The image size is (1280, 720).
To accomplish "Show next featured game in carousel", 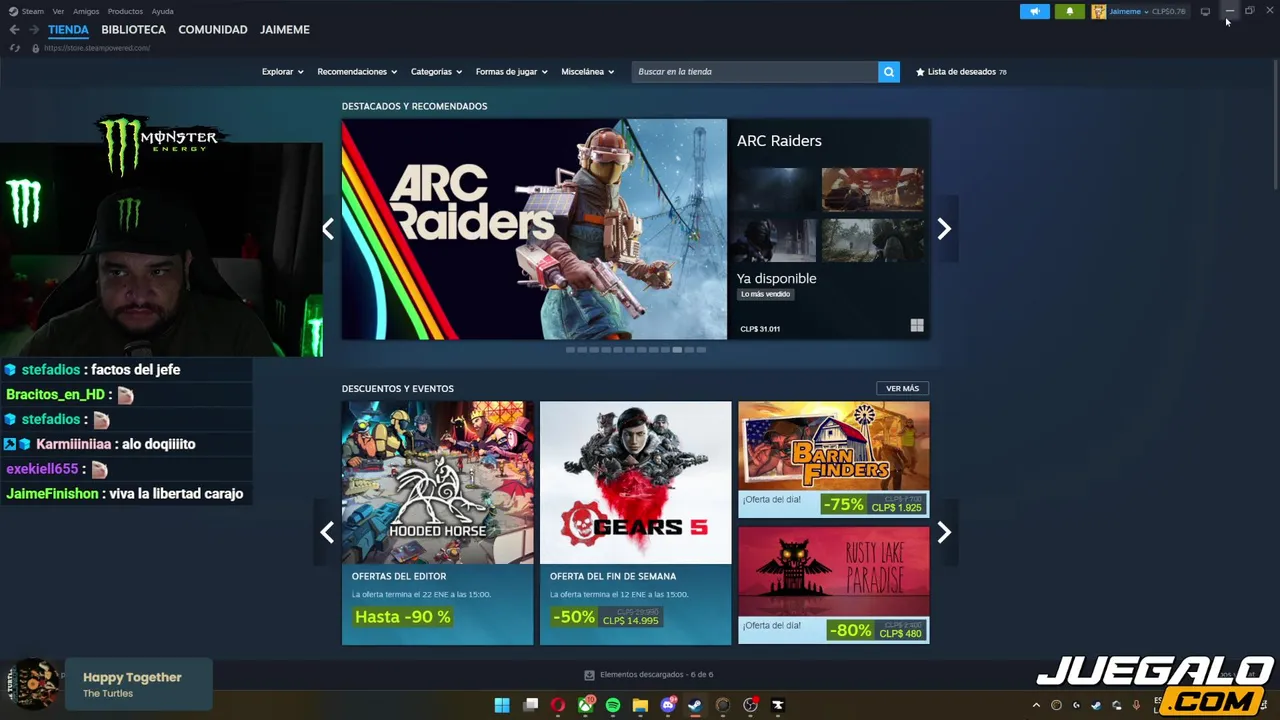I will point(944,229).
